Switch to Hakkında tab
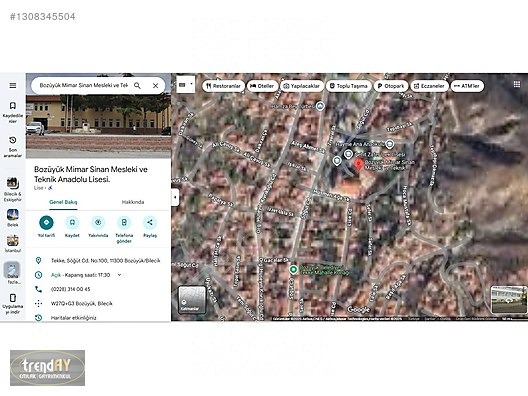This screenshot has width=528, height=396. 133,202
